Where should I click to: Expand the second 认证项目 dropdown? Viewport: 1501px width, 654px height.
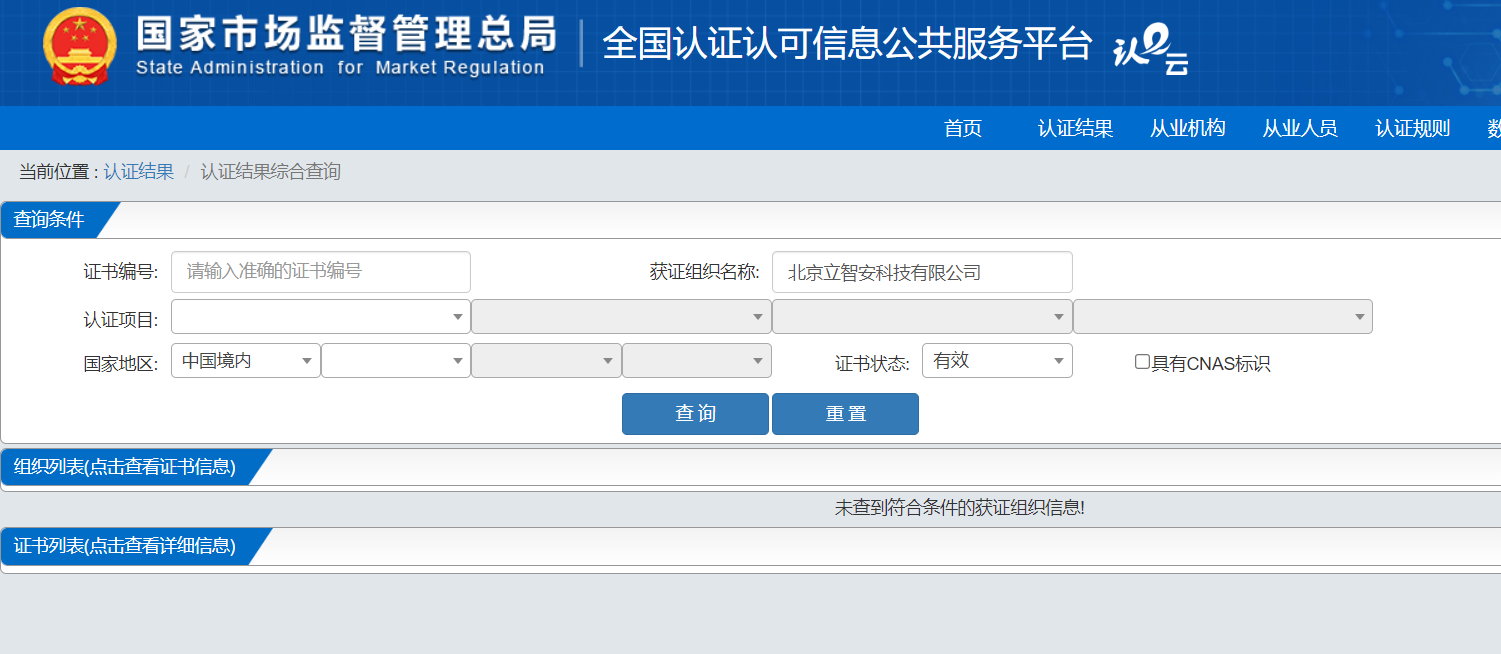pyautogui.click(x=621, y=317)
